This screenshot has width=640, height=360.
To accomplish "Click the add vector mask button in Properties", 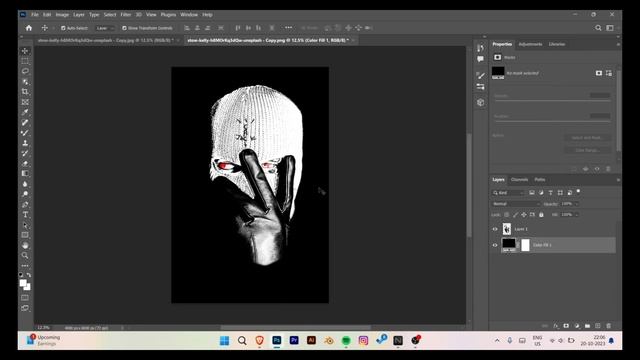I will [x=609, y=73].
